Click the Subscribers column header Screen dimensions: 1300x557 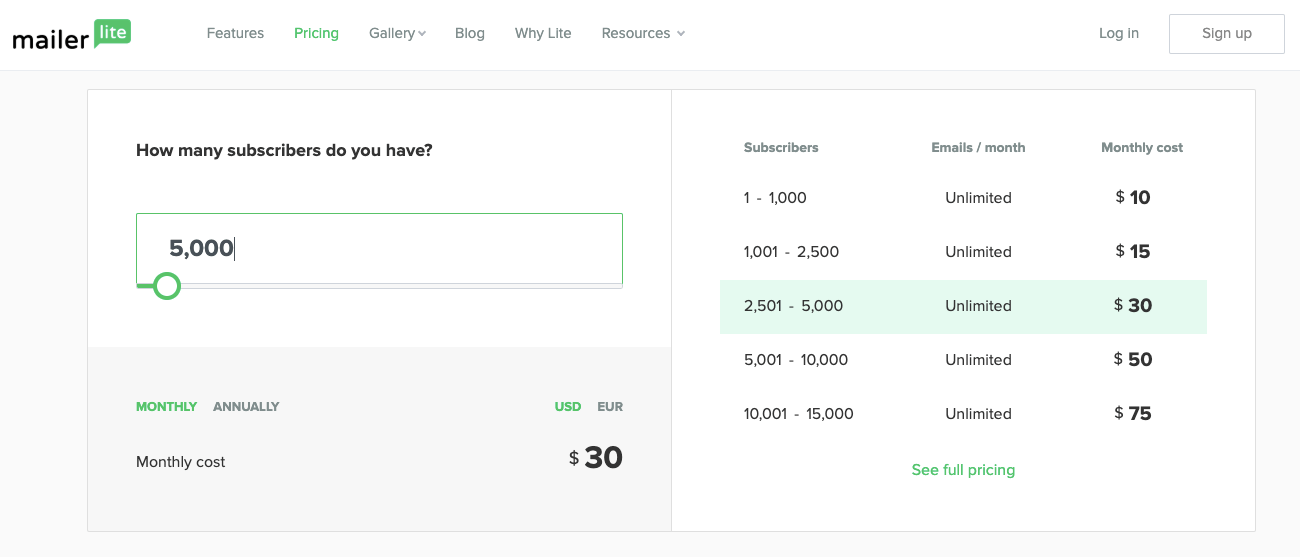tap(781, 147)
